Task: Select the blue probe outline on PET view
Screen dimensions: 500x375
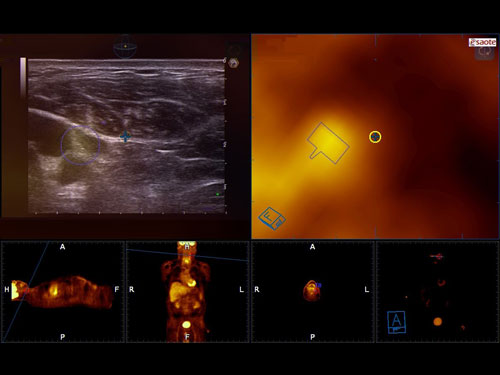Action: (x=328, y=143)
